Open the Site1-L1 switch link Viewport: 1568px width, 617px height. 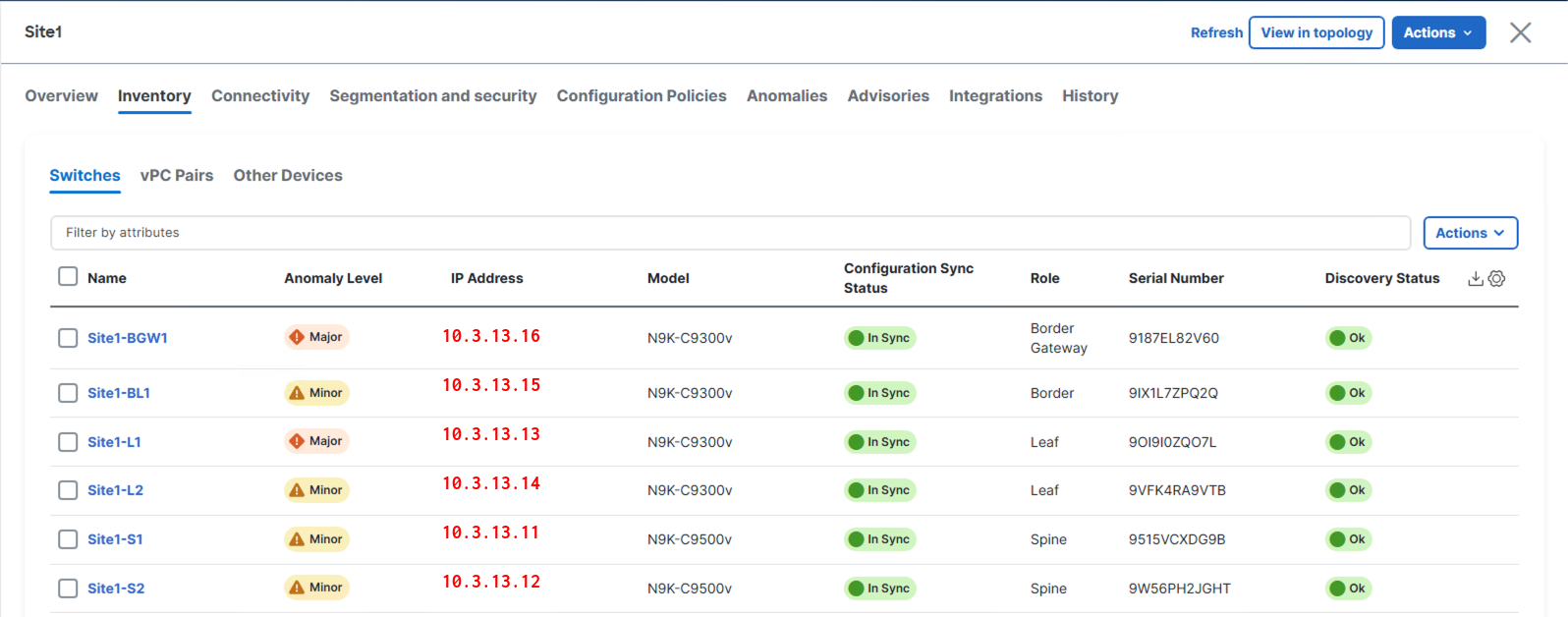tap(114, 442)
